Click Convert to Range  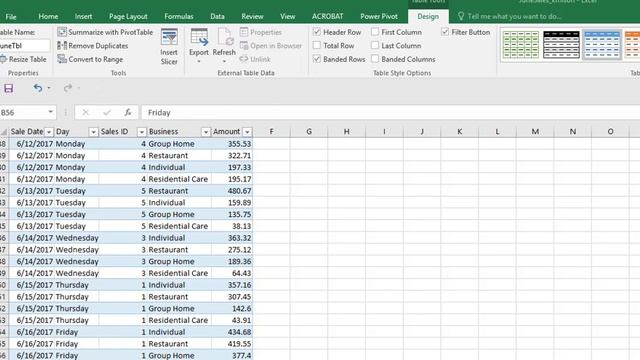click(x=90, y=59)
